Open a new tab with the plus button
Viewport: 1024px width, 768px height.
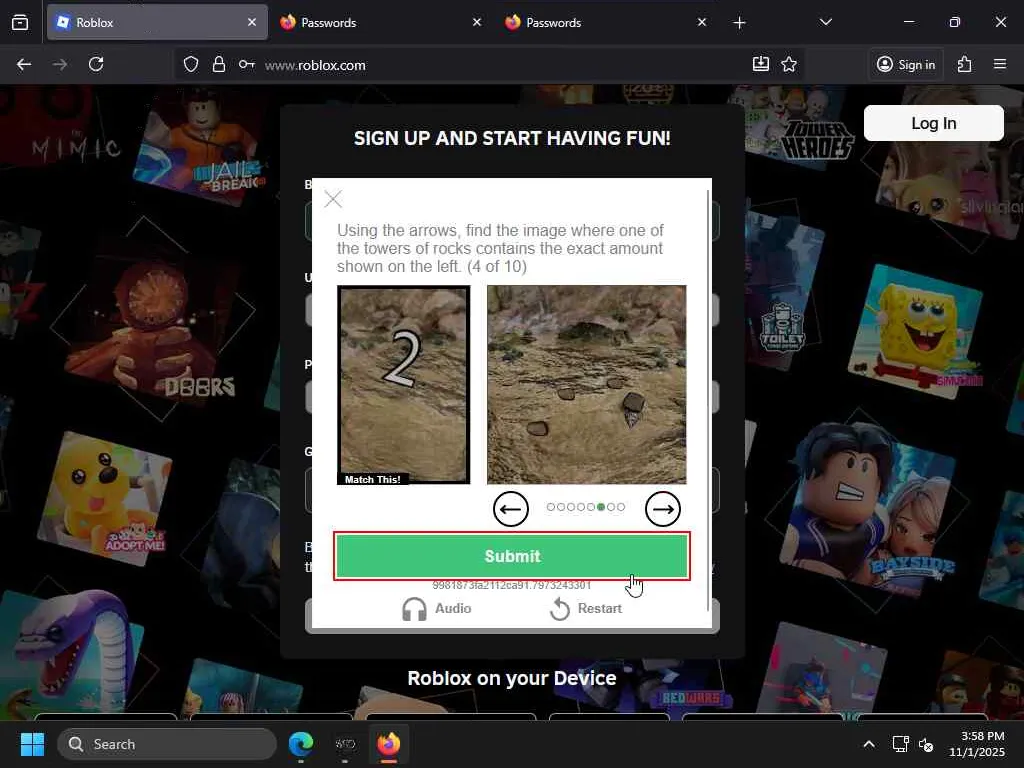click(x=739, y=23)
